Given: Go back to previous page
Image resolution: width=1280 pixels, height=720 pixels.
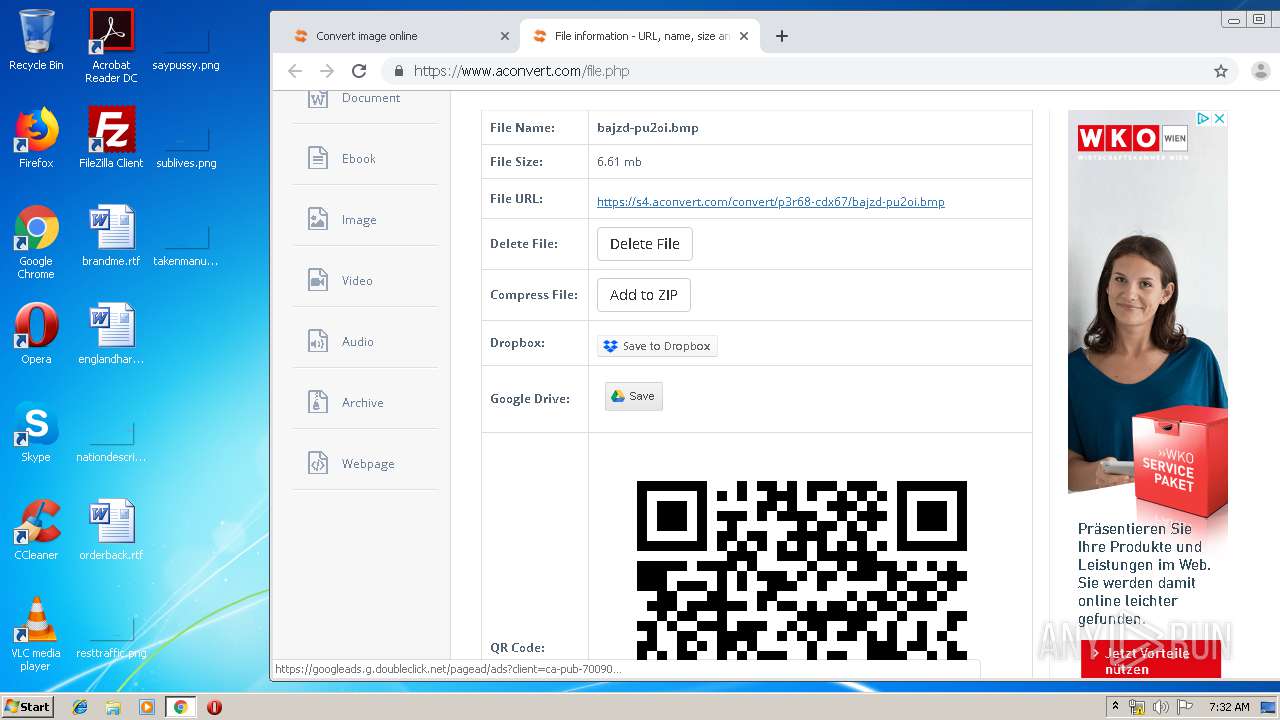Looking at the screenshot, I should 294,71.
